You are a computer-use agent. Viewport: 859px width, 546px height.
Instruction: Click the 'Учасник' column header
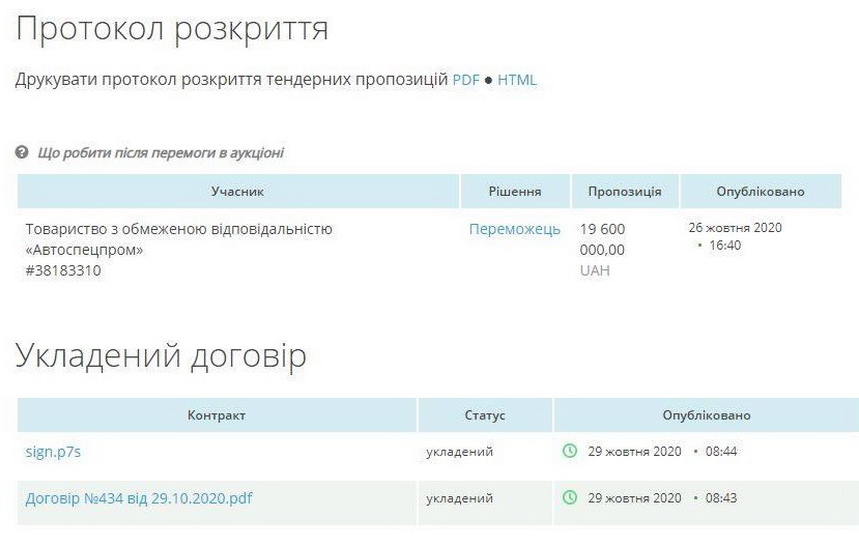237,191
